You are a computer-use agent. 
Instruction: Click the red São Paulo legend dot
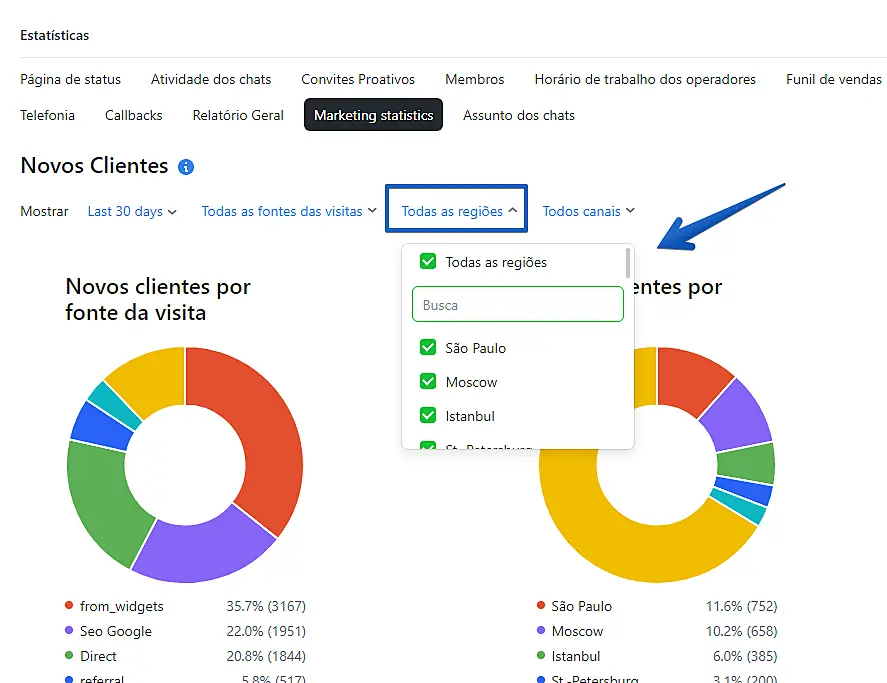pos(541,606)
